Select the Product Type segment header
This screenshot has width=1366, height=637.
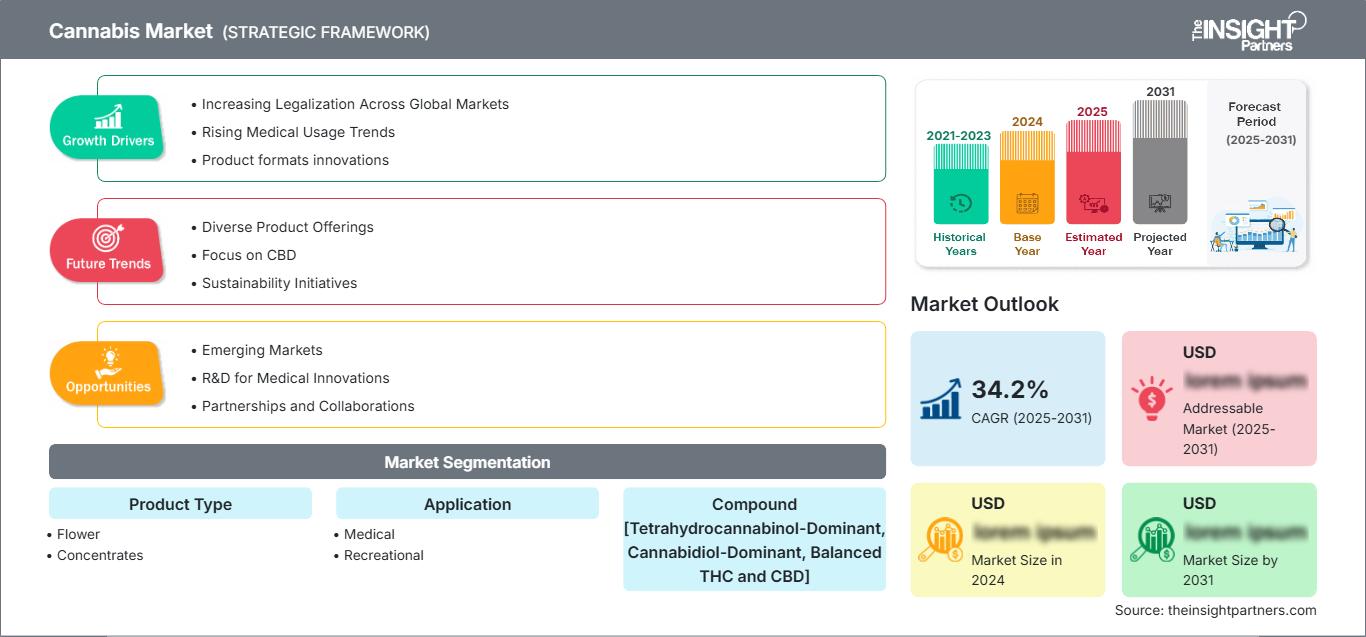click(x=180, y=504)
